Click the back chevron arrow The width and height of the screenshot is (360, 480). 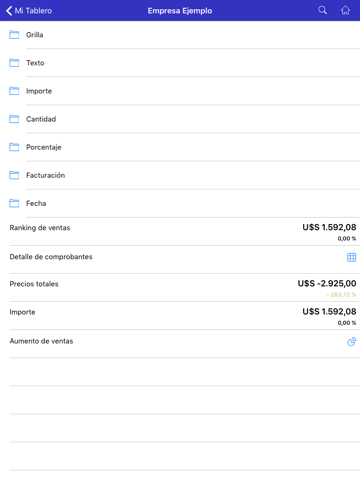click(x=9, y=11)
